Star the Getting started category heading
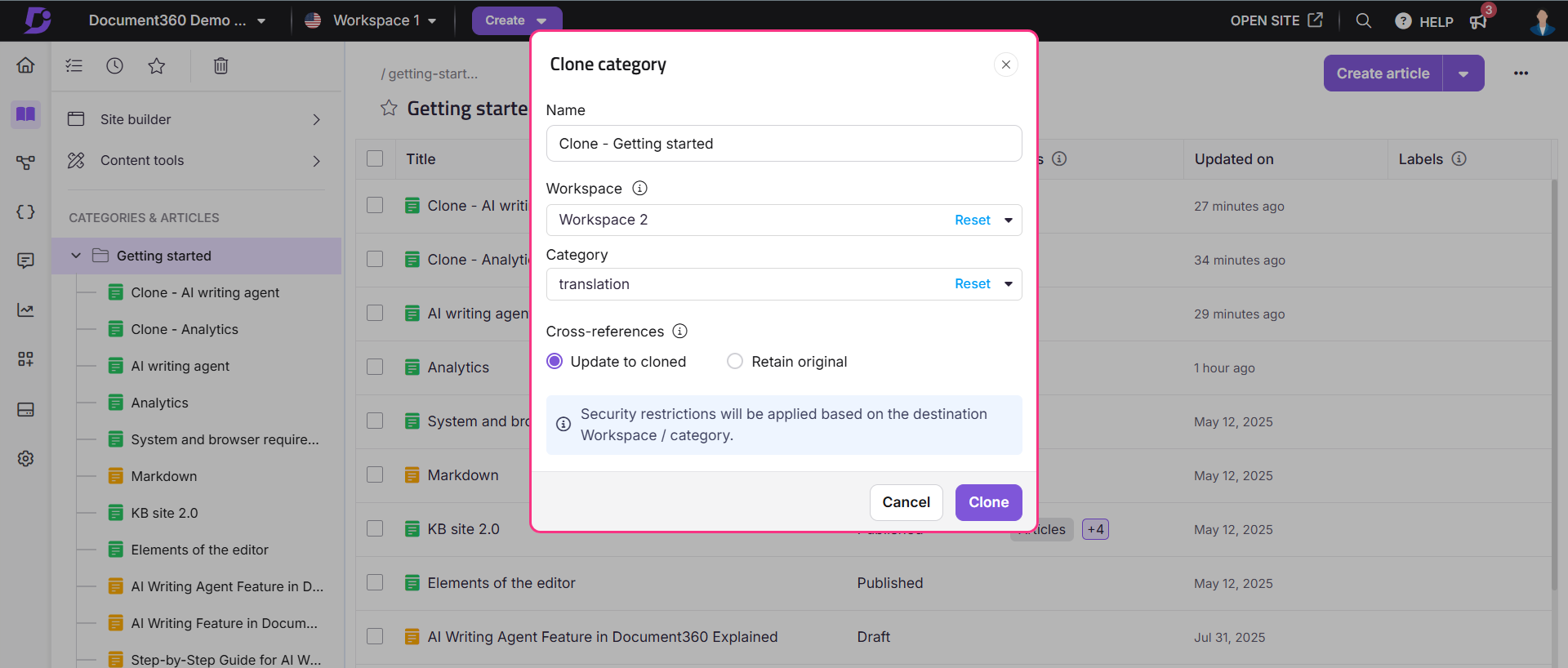 [389, 108]
